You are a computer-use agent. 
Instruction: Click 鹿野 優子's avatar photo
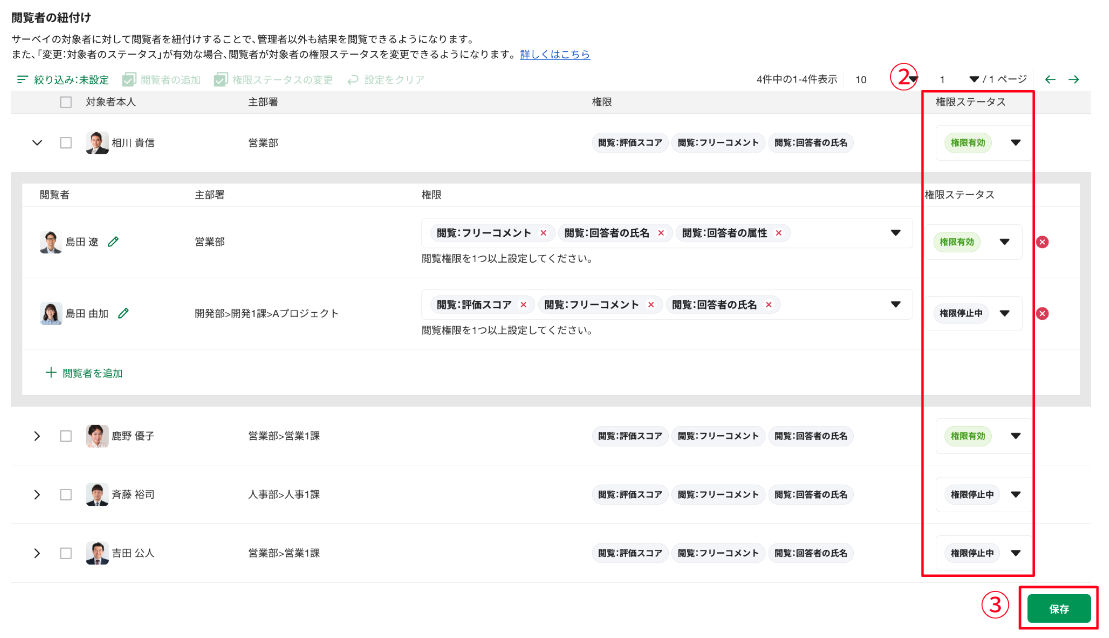click(97, 436)
